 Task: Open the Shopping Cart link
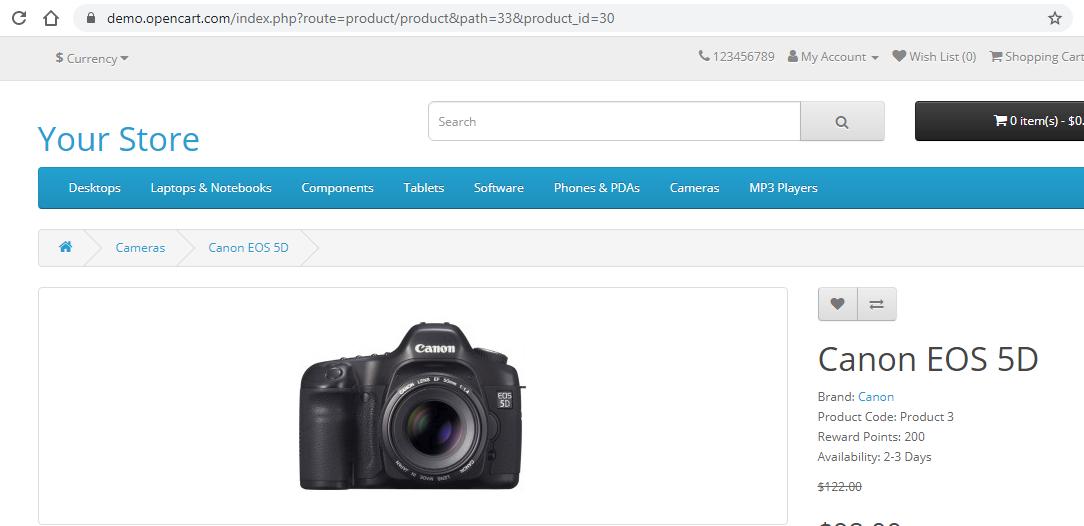coord(1036,57)
